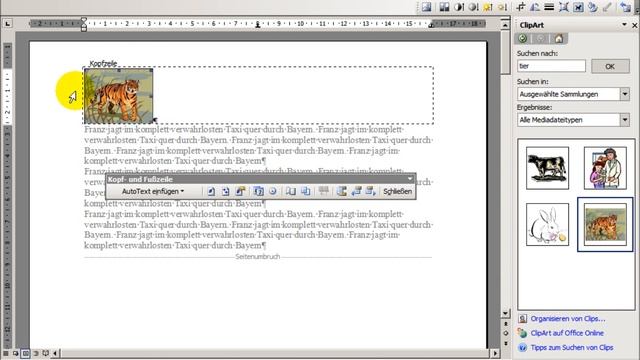Click the Less Brightness icon
The image size is (640, 360).
tap(503, 7)
